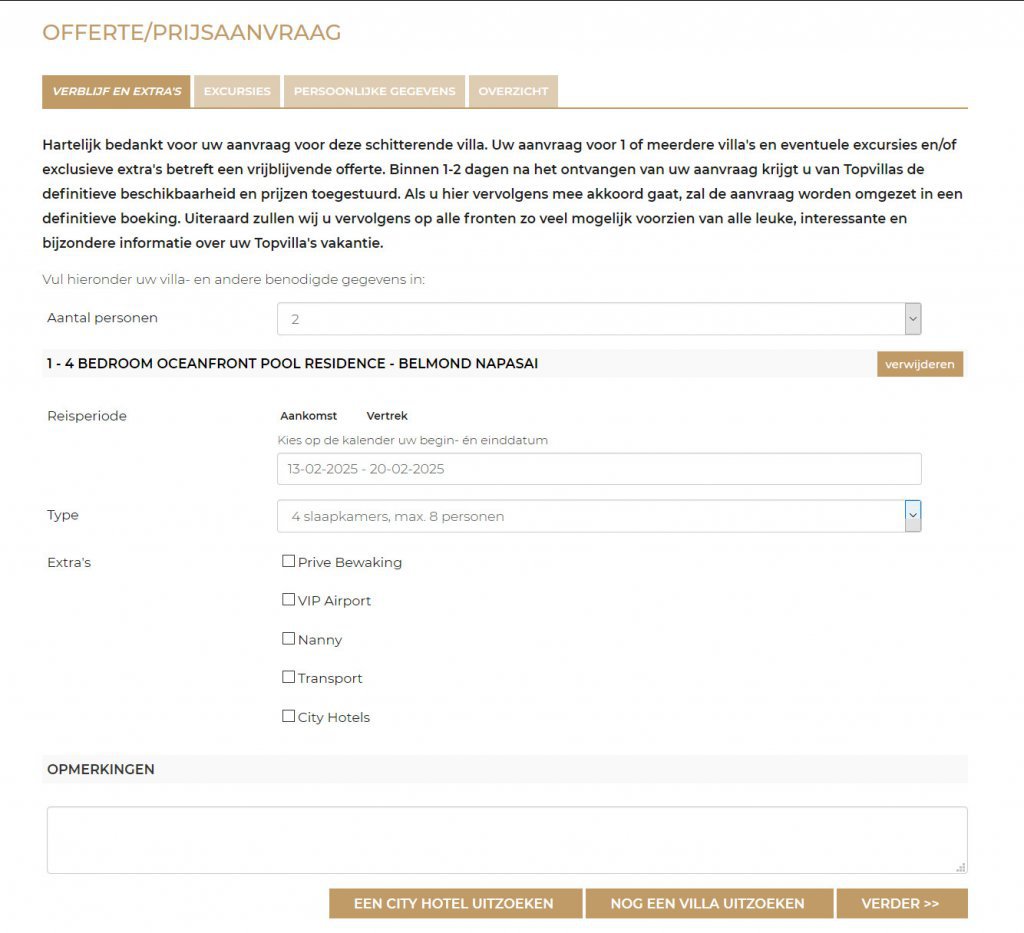Expand the Type slaapkamers dropdown

[599, 516]
